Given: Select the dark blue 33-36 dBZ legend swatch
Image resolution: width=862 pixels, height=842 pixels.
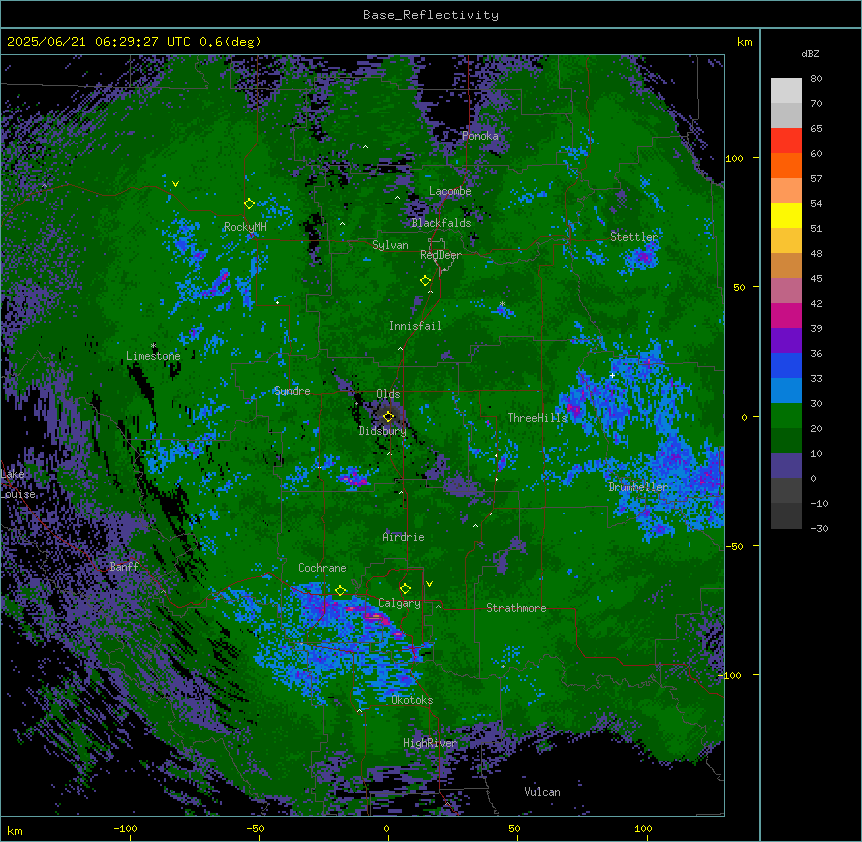Looking at the screenshot, I should pyautogui.click(x=786, y=365).
